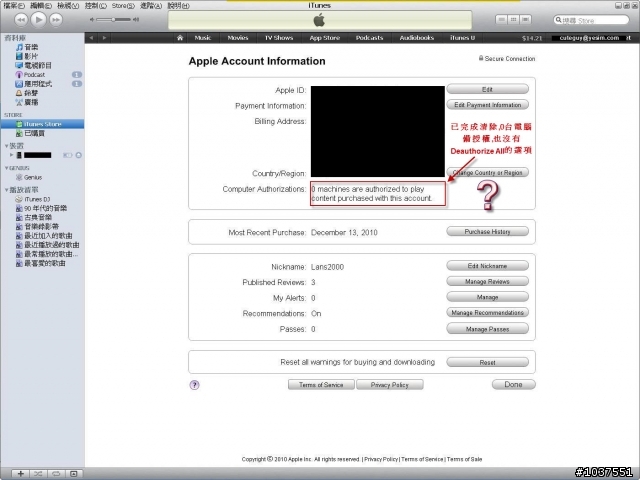Switch to Cover Flow view icon
Screen dimensions: 640x480
click(x=525, y=19)
